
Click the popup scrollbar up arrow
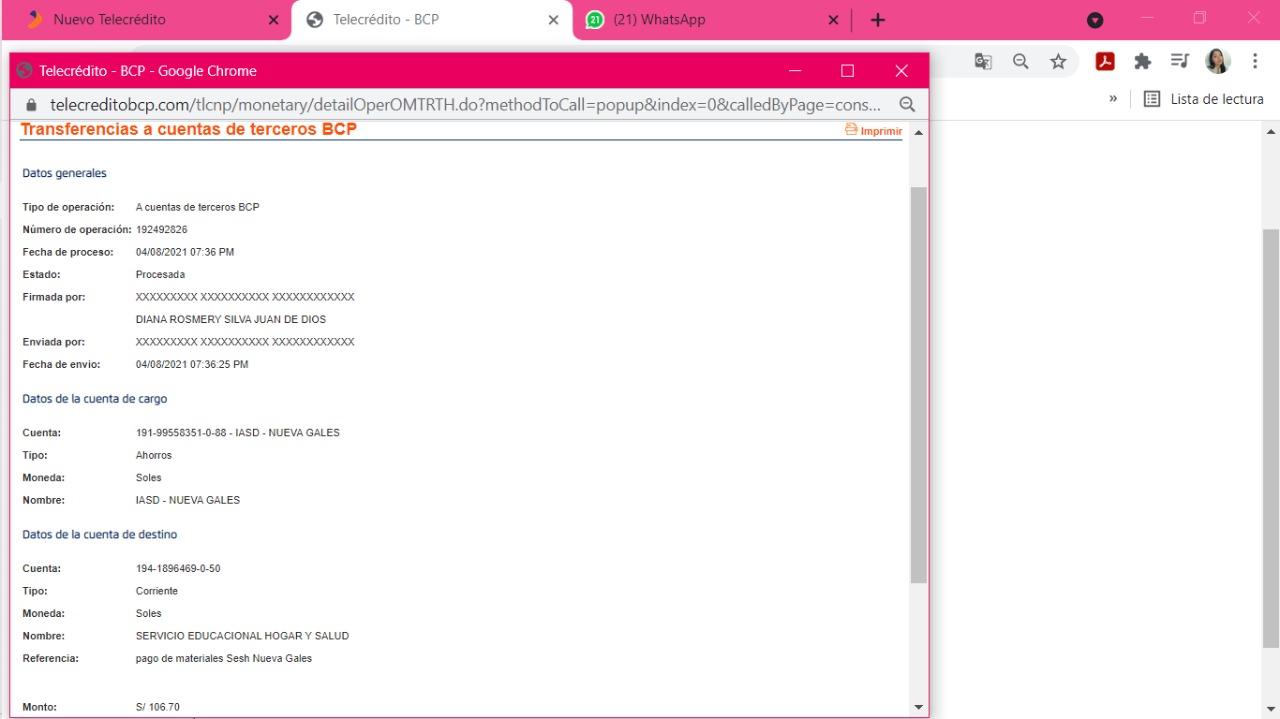click(x=919, y=133)
